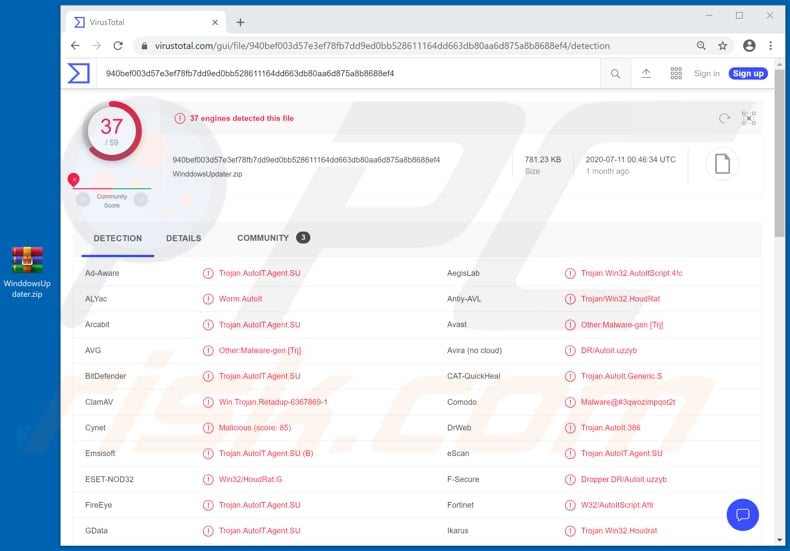Open the similarity graph icon
The image size is (790, 551).
click(x=749, y=118)
